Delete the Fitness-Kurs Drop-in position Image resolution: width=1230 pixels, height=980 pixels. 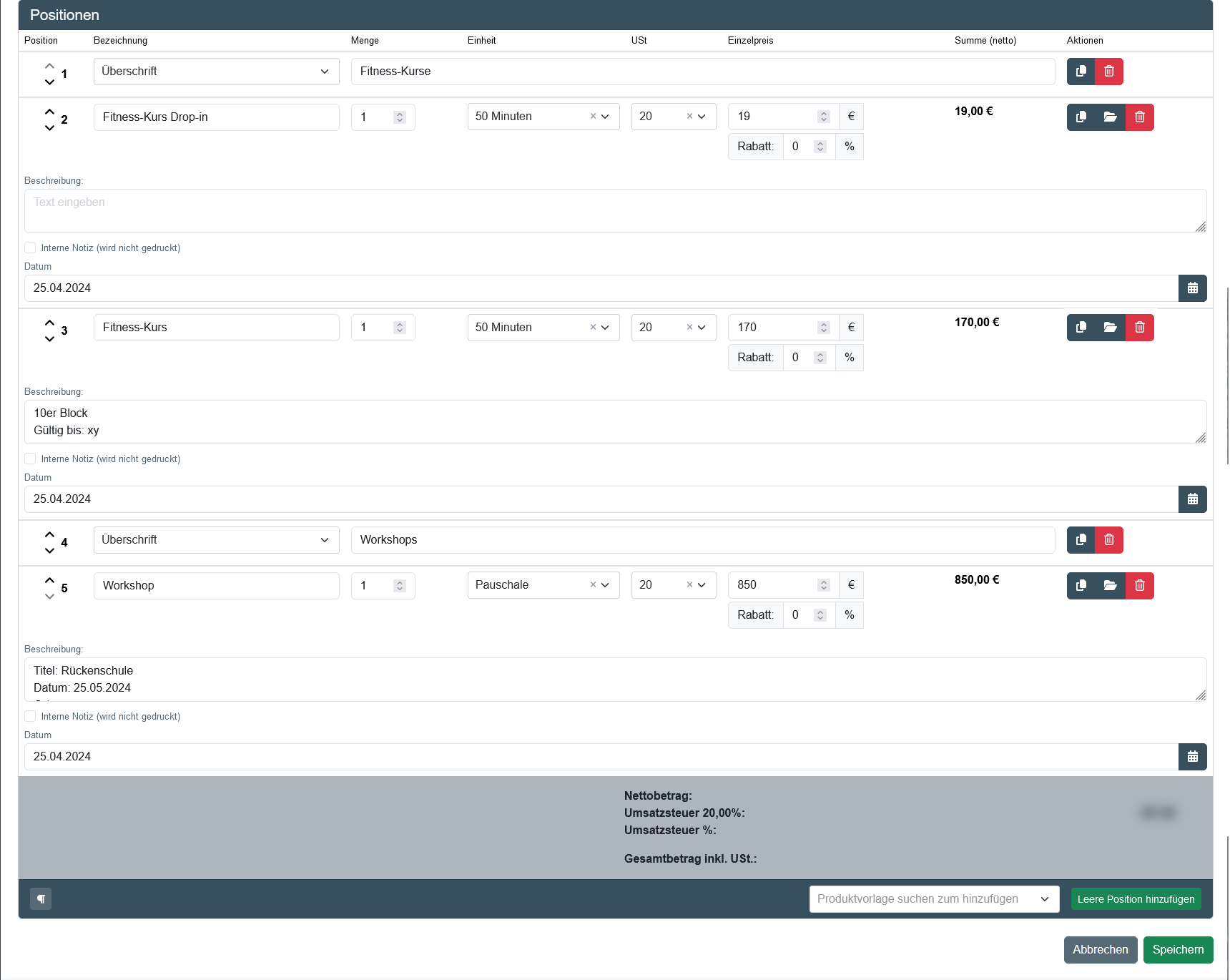pyautogui.click(x=1139, y=117)
